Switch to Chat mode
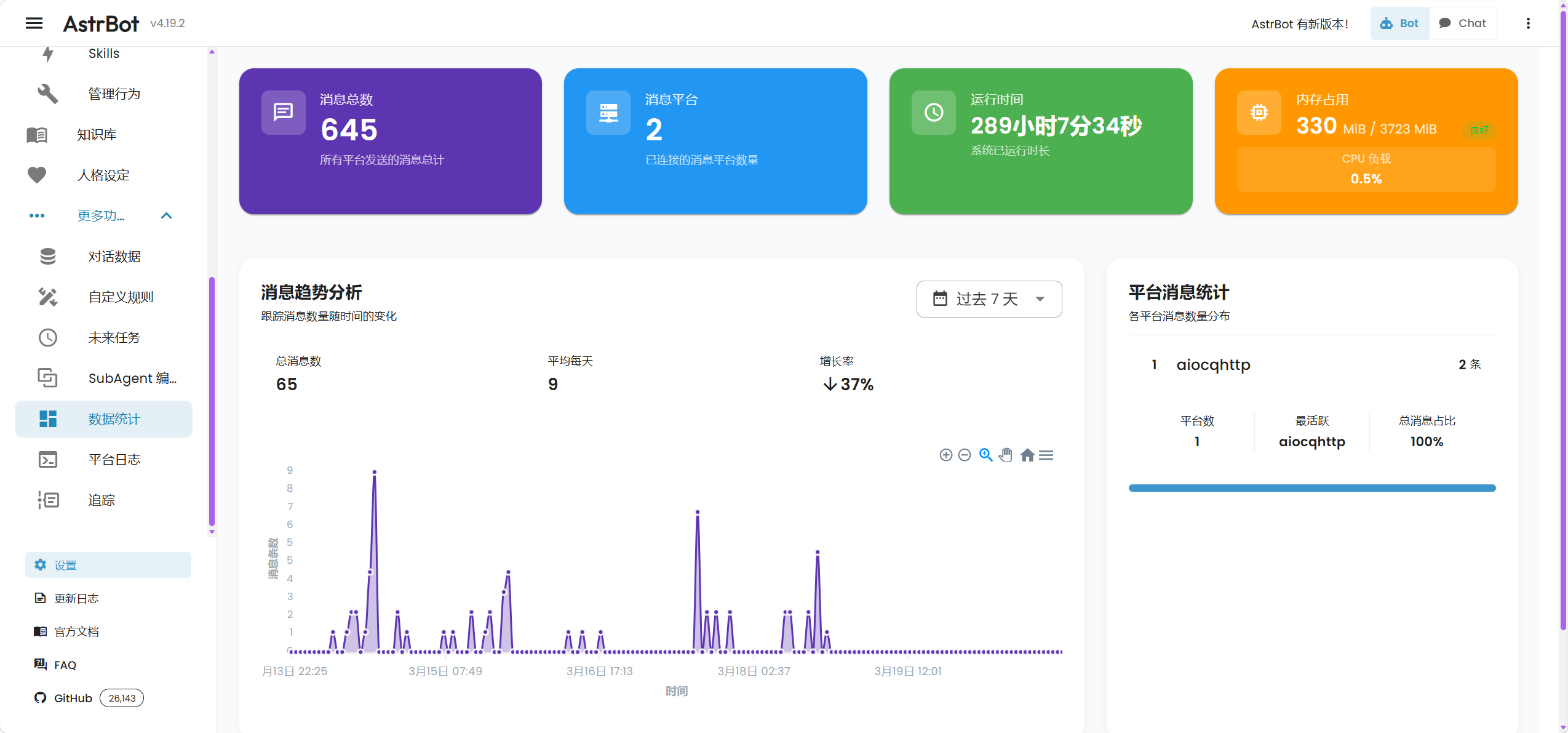 click(1463, 23)
